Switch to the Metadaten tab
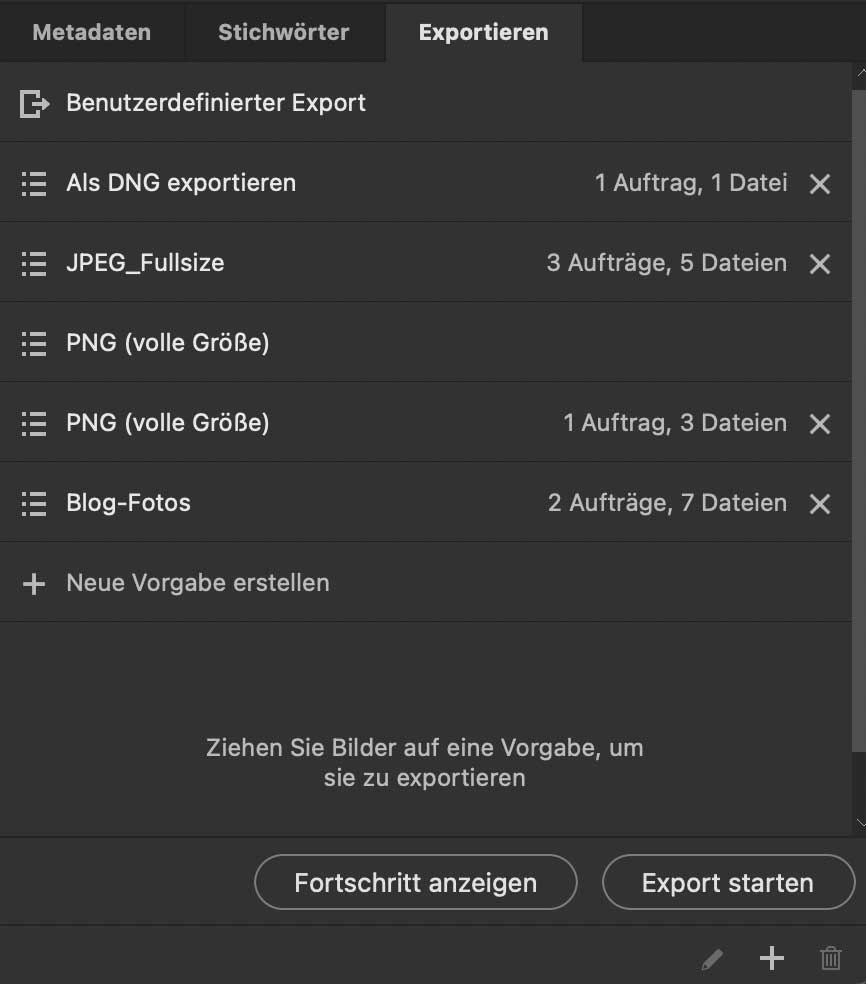Screen dimensions: 866x984 click(x=92, y=32)
